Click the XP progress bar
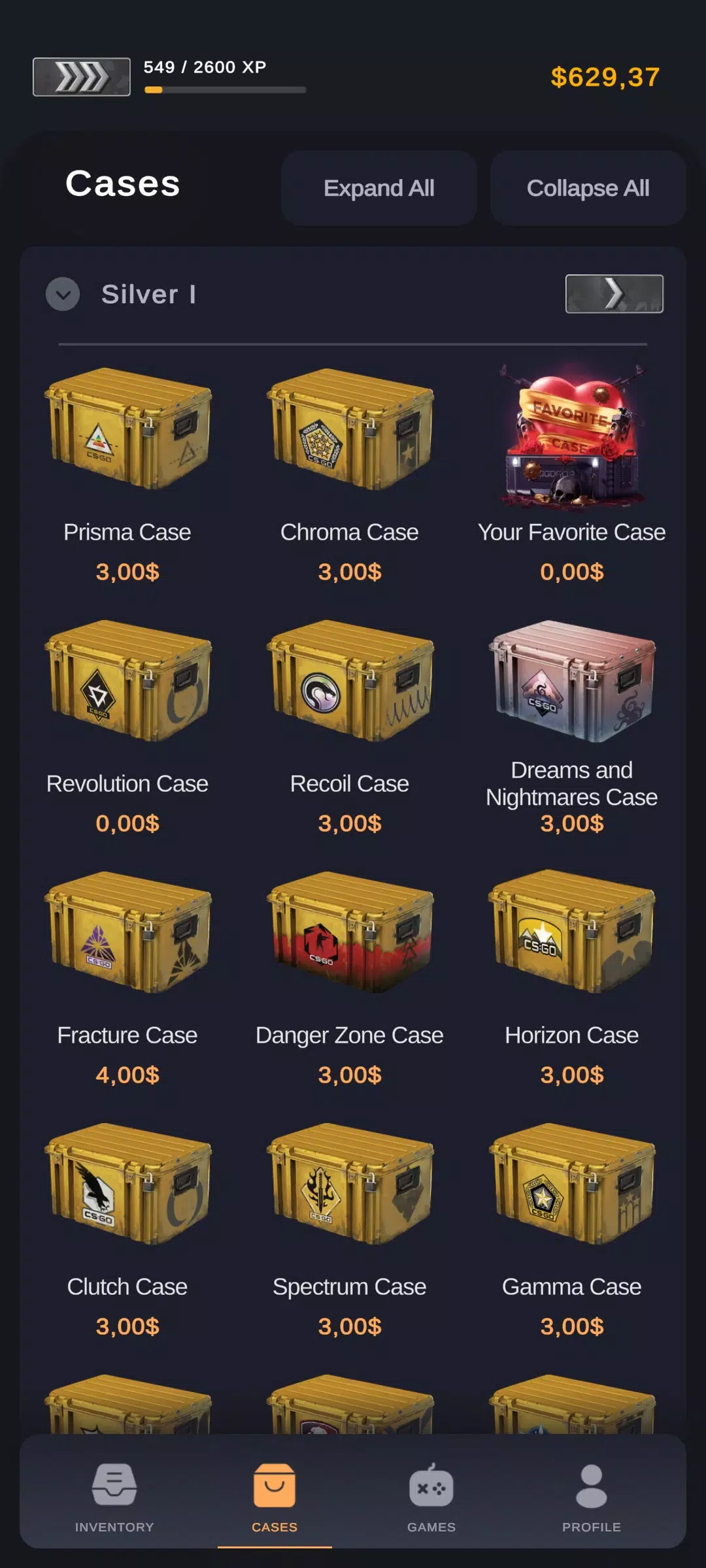Image resolution: width=706 pixels, height=1568 pixels. 225,90
